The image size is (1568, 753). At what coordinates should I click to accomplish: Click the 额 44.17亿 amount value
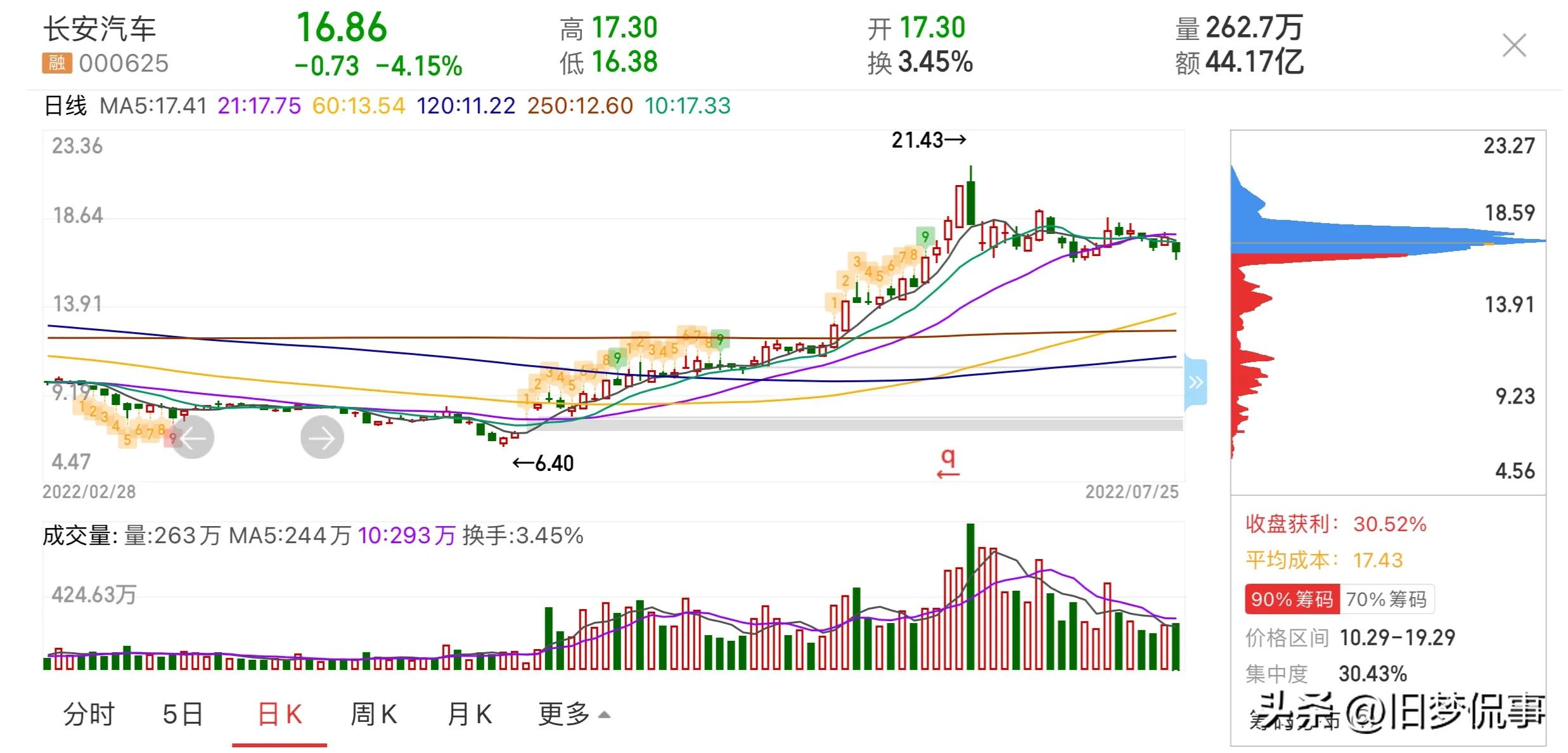click(1254, 62)
